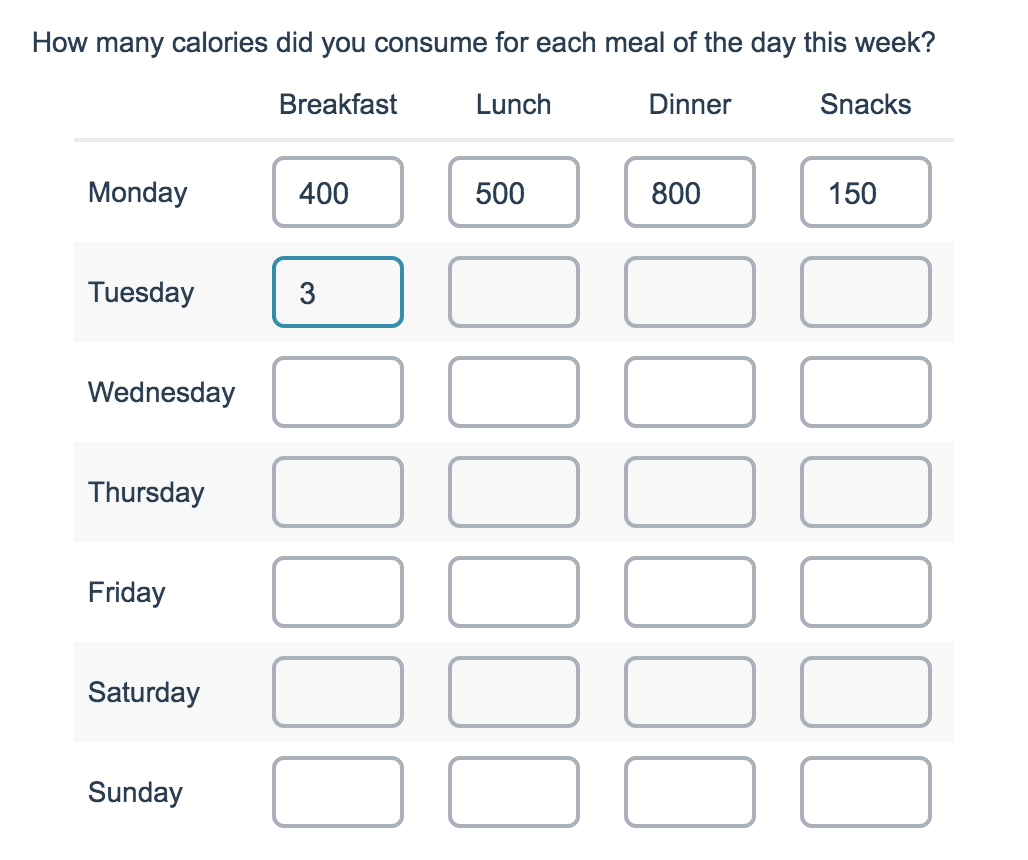Select the Monday Snacks field showing 150
This screenshot has width=1028, height=860.
pos(865,192)
